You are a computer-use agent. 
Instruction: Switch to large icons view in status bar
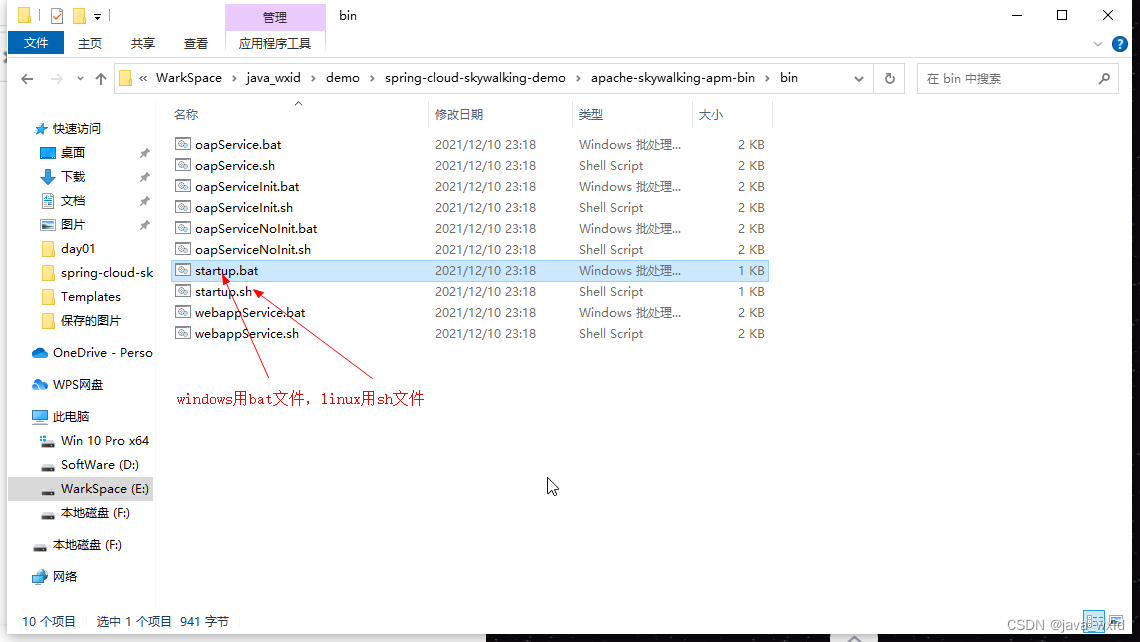1116,621
